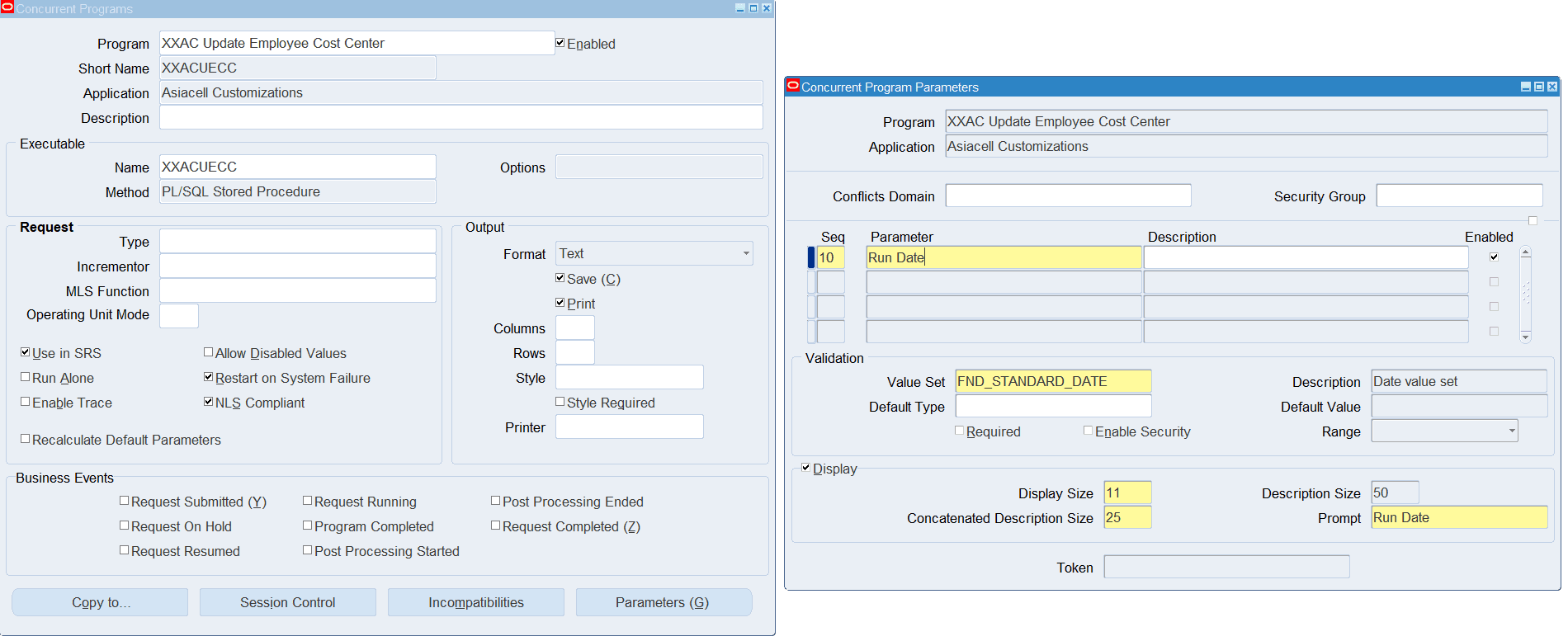
Task: Uncheck the Restart on System Failure checkbox
Action: [x=209, y=377]
